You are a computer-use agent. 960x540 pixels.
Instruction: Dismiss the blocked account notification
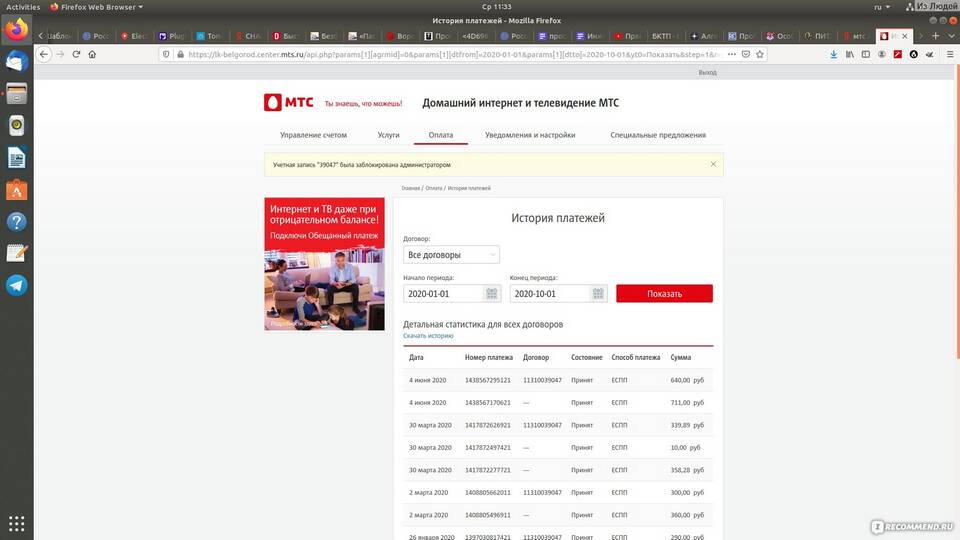pos(713,164)
